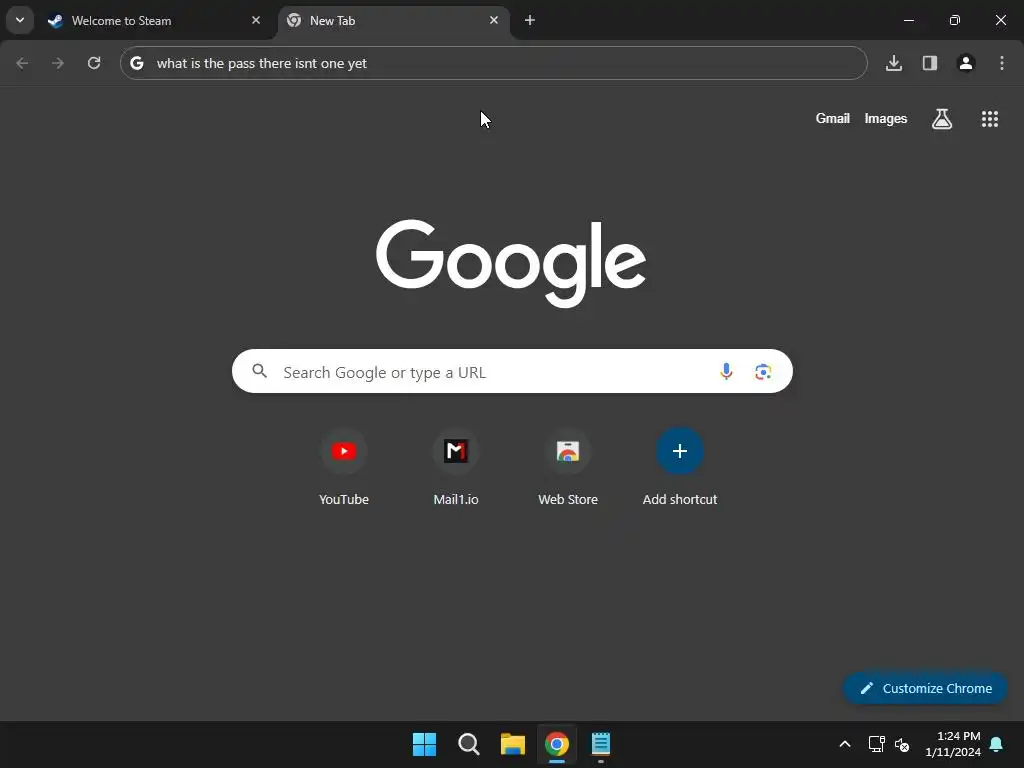Open the Chrome profile icon
Image resolution: width=1024 pixels, height=768 pixels.
(966, 63)
